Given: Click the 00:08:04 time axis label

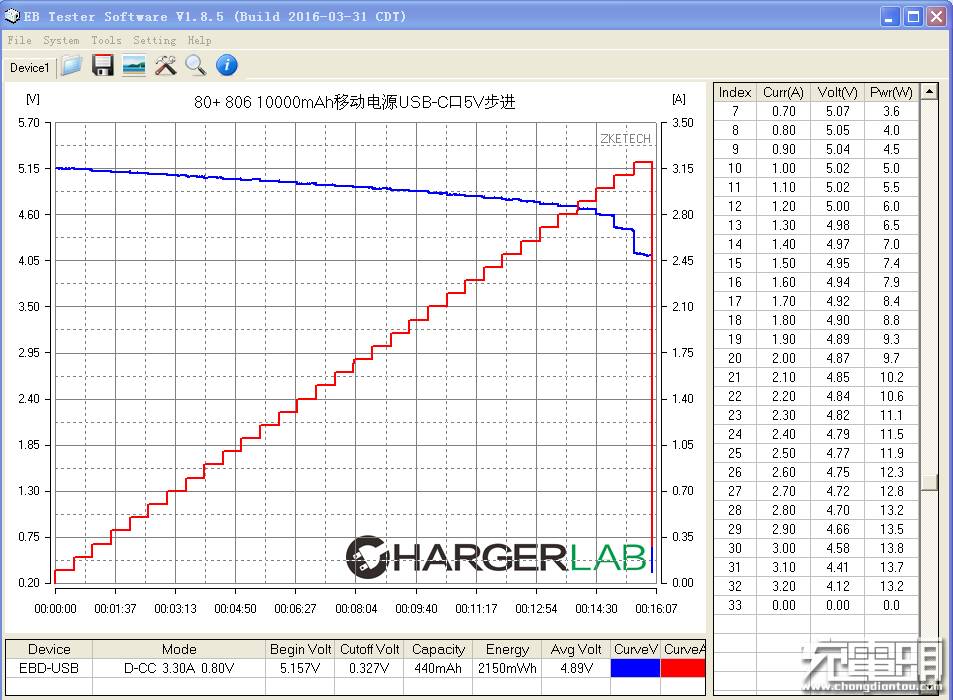Looking at the screenshot, I should click(x=356, y=608).
